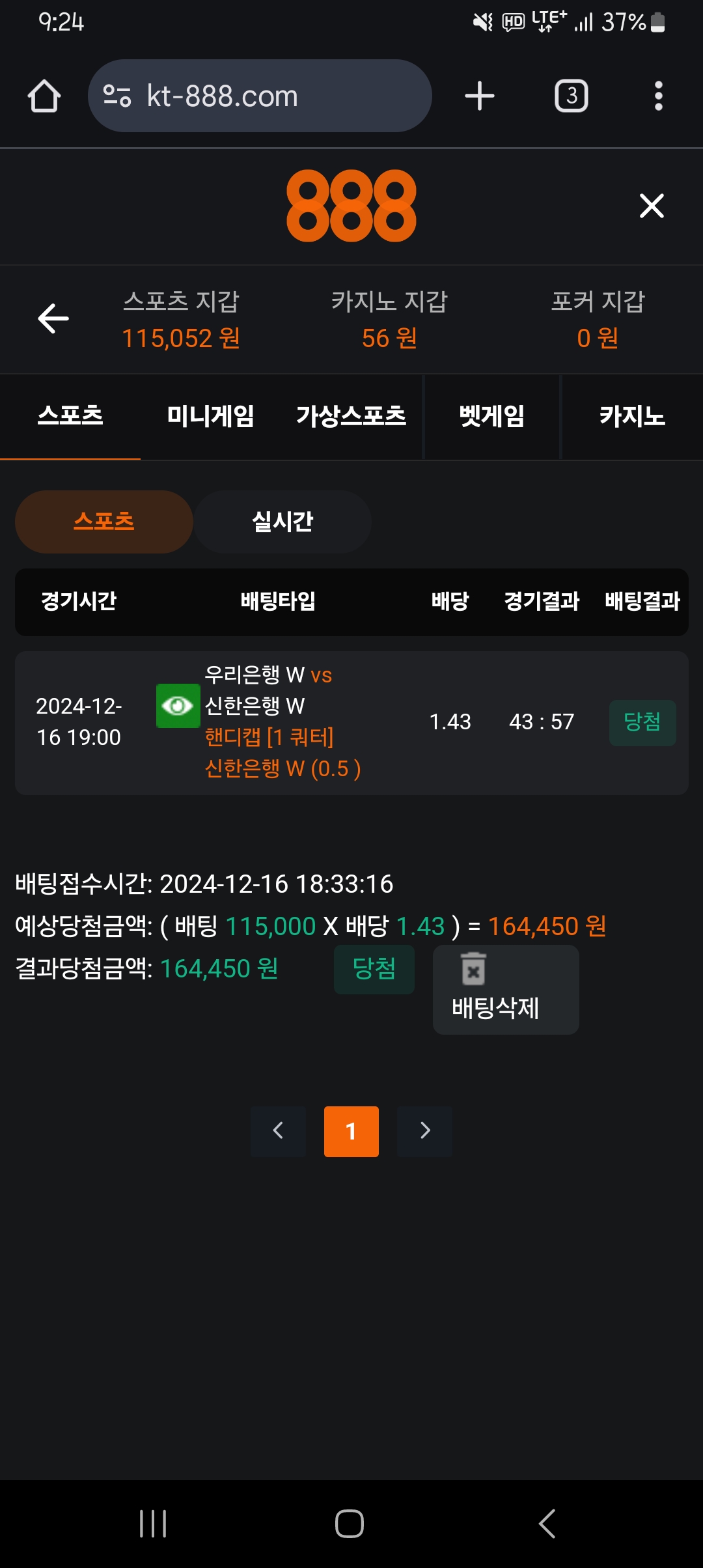Viewport: 703px width, 1568px height.
Task: Toggle the green eye icon on the bet
Action: pyautogui.click(x=178, y=706)
